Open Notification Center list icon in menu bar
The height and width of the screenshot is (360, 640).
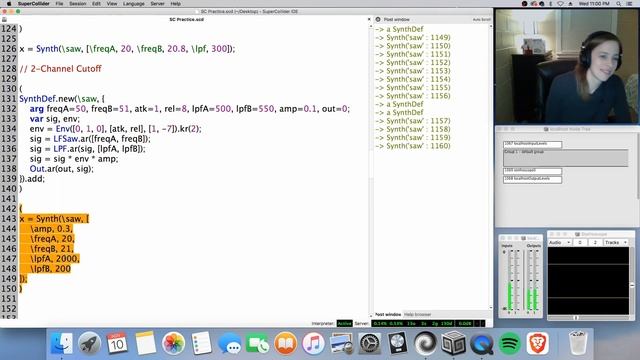pyautogui.click(x=630, y=4)
